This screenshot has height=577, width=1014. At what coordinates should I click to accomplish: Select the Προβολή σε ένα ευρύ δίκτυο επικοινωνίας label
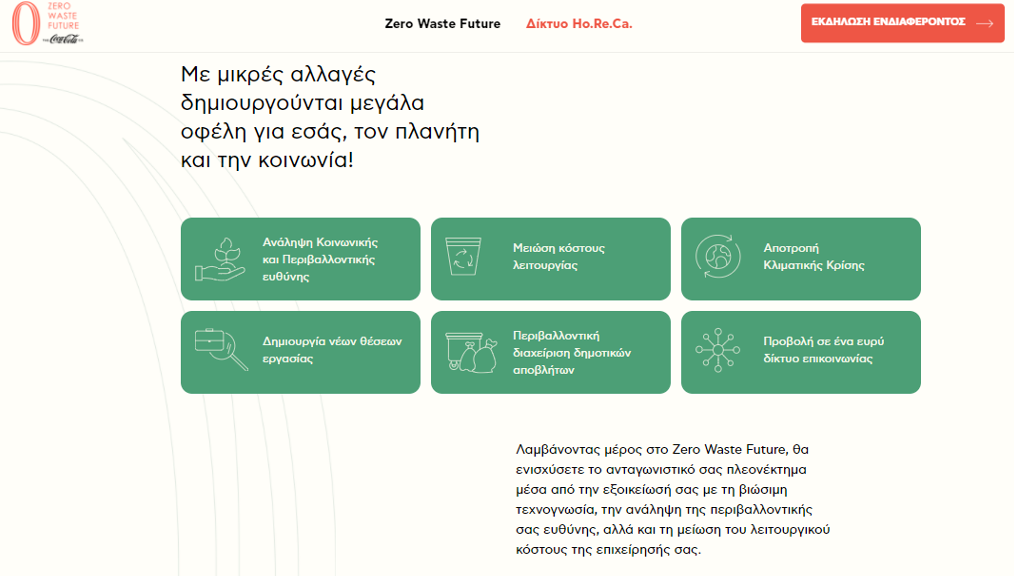coord(823,350)
